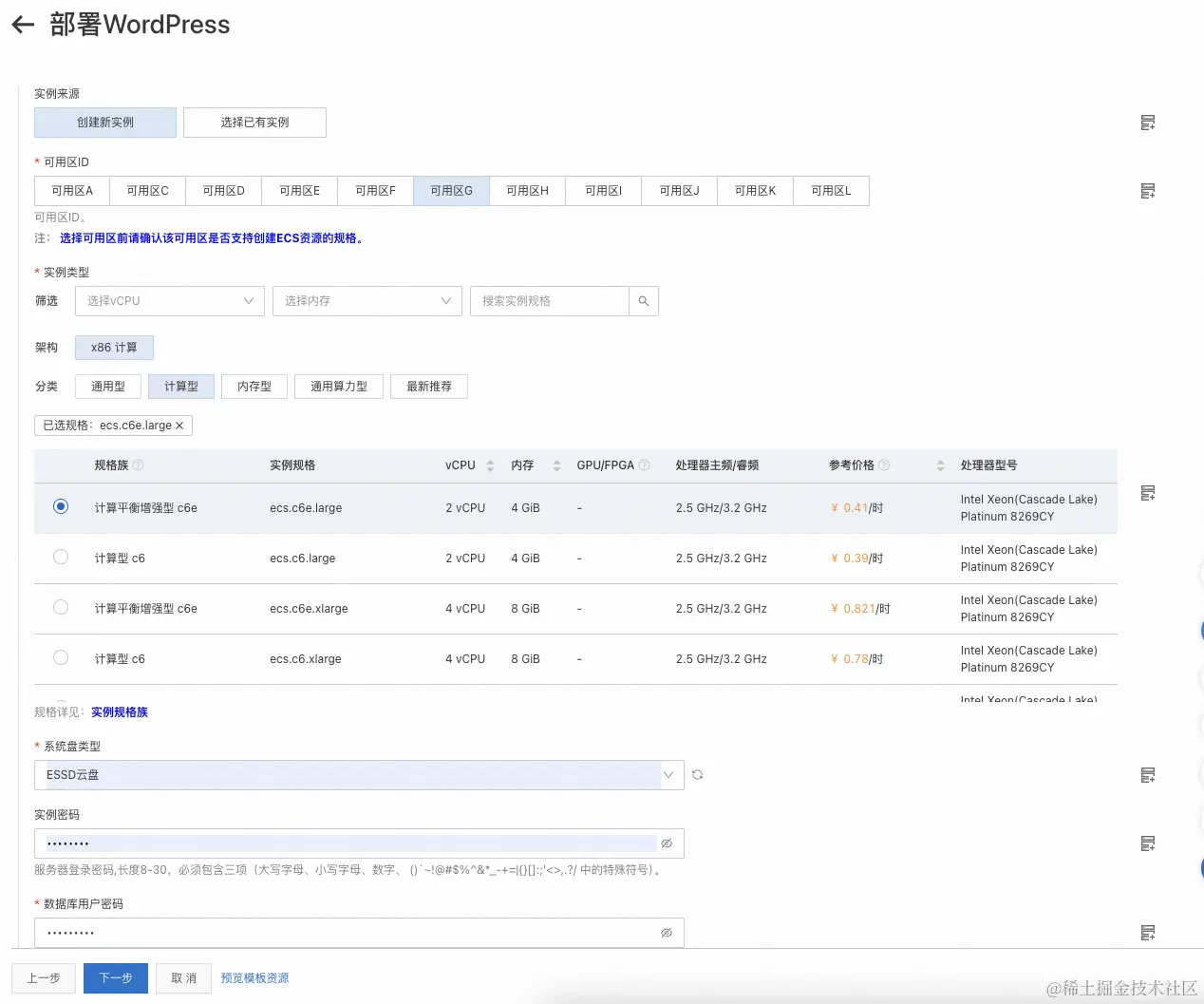Image resolution: width=1204 pixels, height=1004 pixels.
Task: Open the help tooltip next to 参考价格
Action: click(x=885, y=465)
